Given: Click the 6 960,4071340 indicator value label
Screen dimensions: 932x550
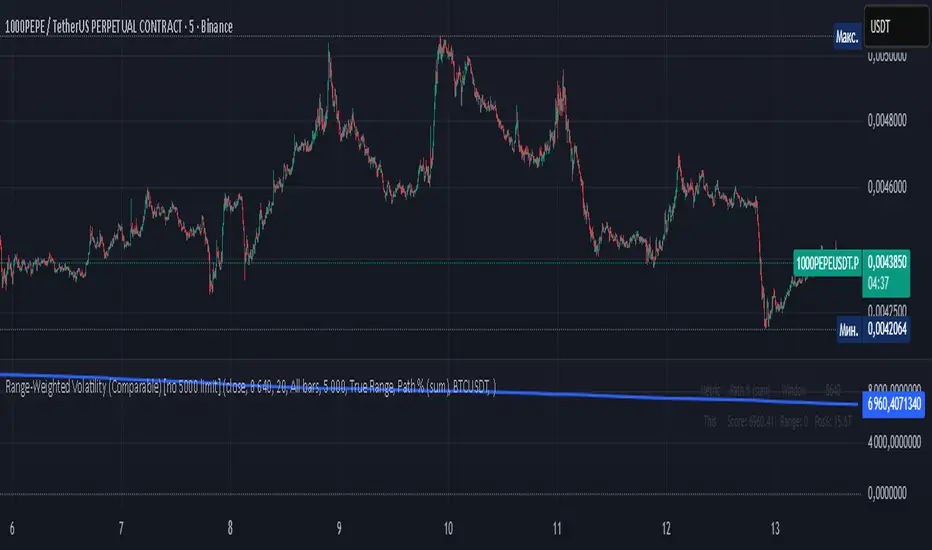Looking at the screenshot, I should tap(893, 404).
